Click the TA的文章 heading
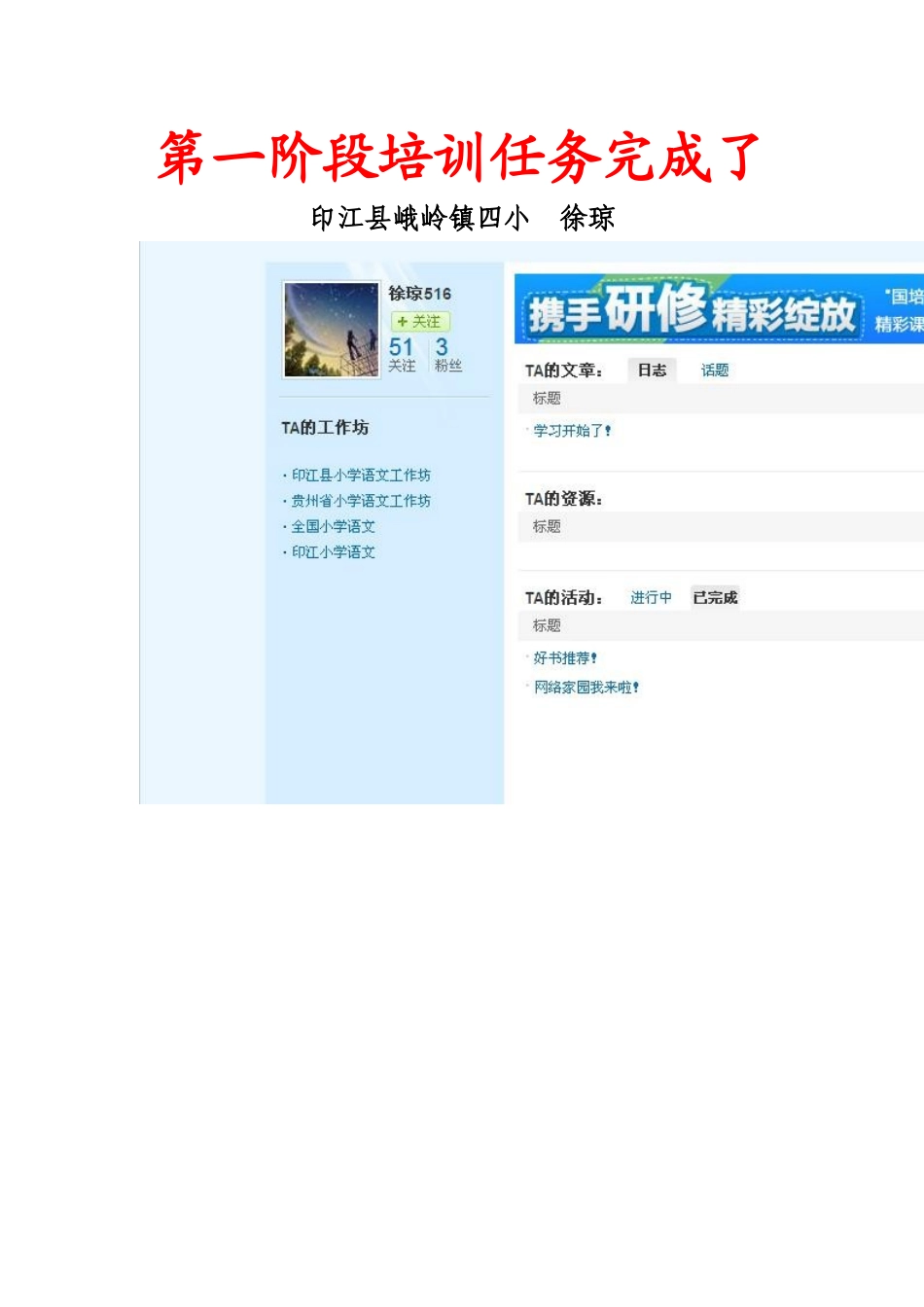The width and height of the screenshot is (924, 1307). [x=564, y=370]
